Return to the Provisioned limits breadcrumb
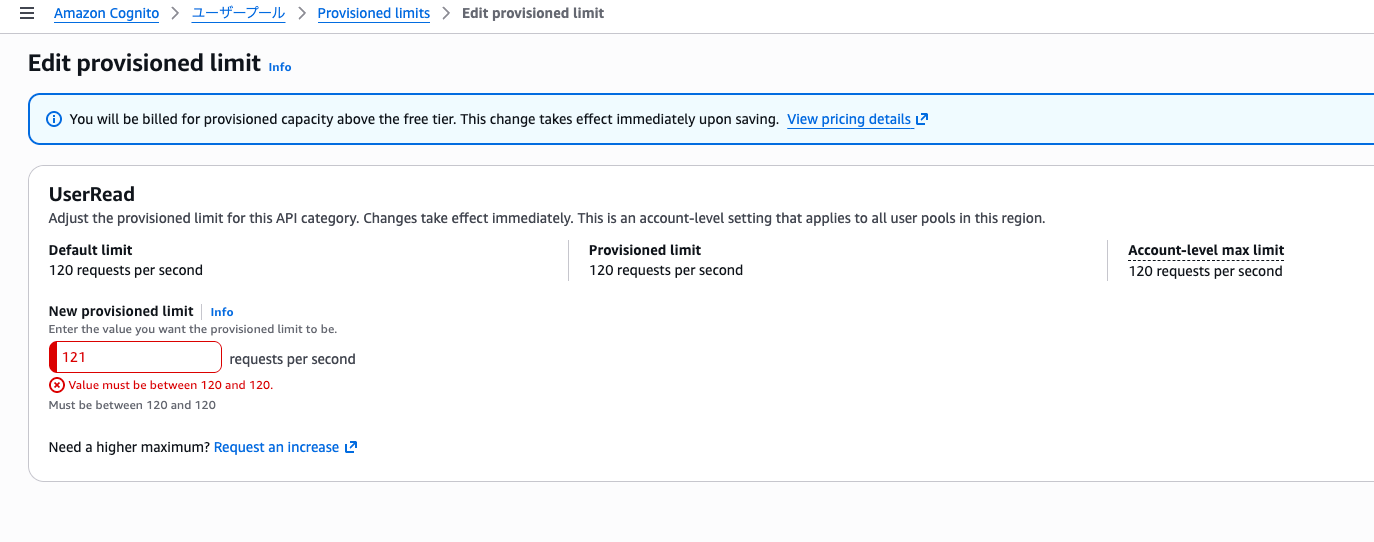The width and height of the screenshot is (1374, 542). (374, 13)
